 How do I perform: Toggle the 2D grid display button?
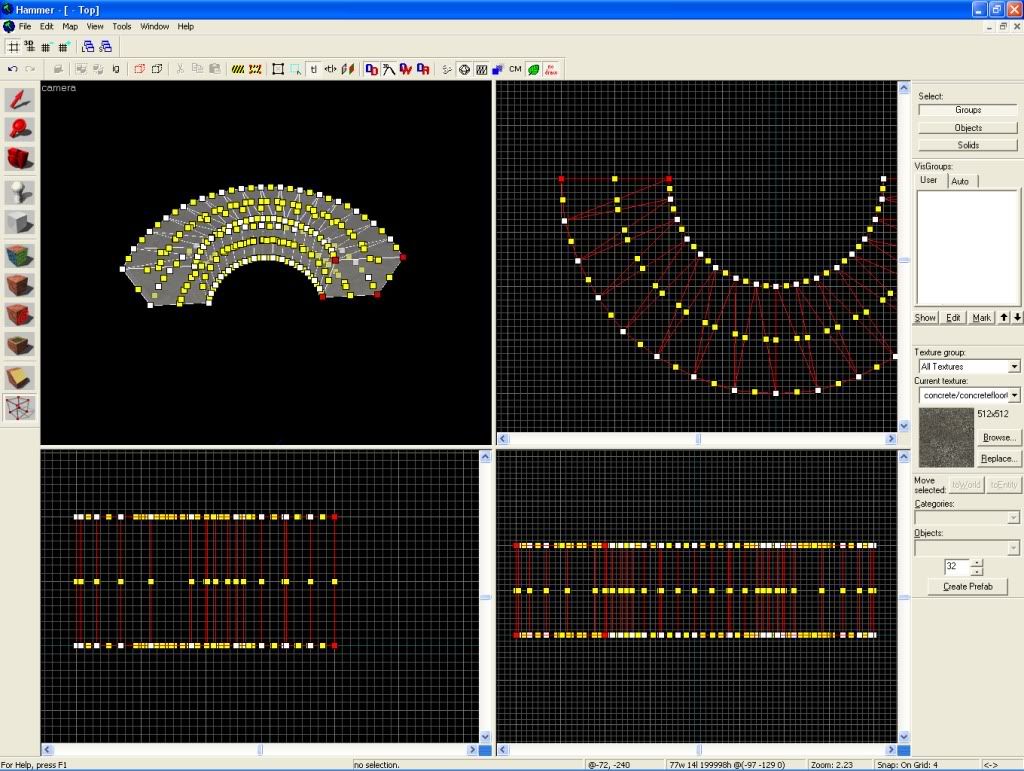[13, 46]
